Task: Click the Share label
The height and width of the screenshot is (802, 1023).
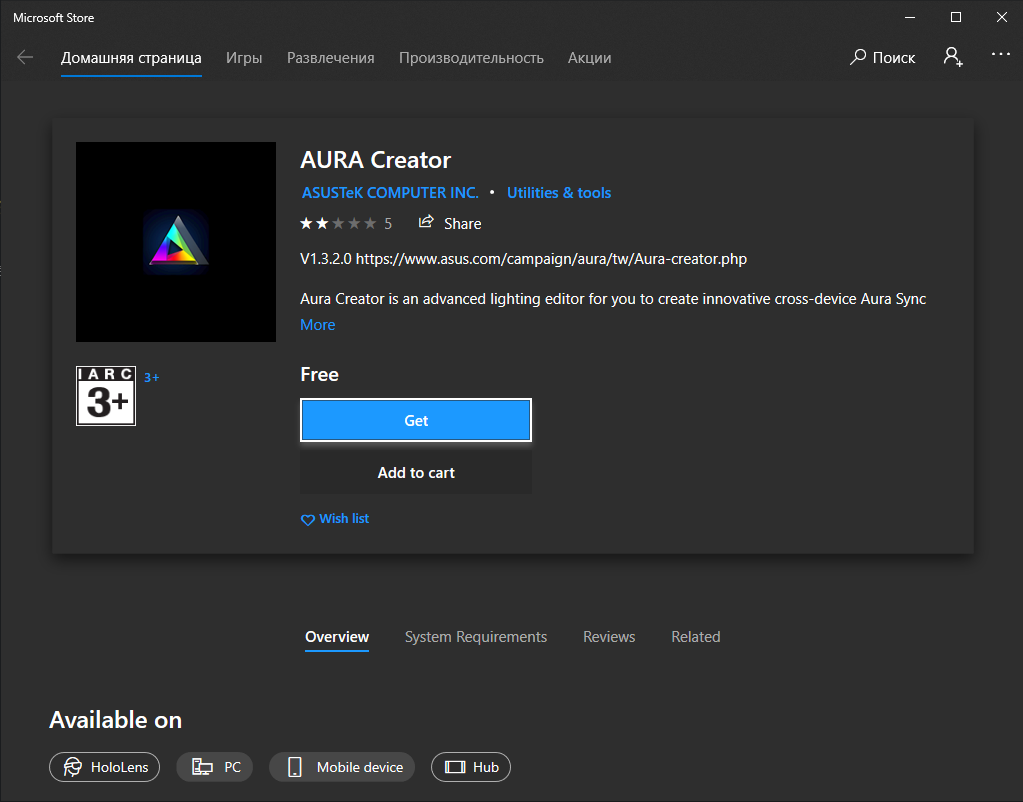Action: 463,224
